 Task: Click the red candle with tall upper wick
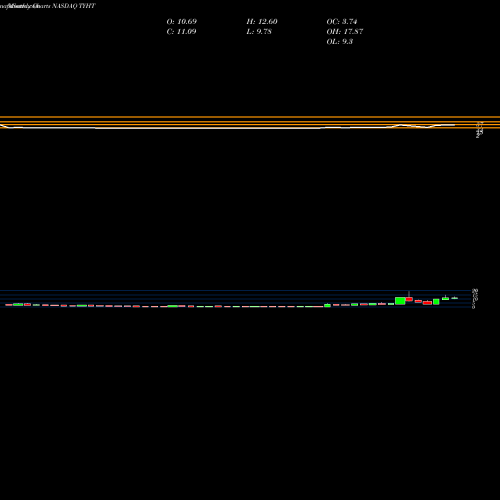tap(409, 298)
